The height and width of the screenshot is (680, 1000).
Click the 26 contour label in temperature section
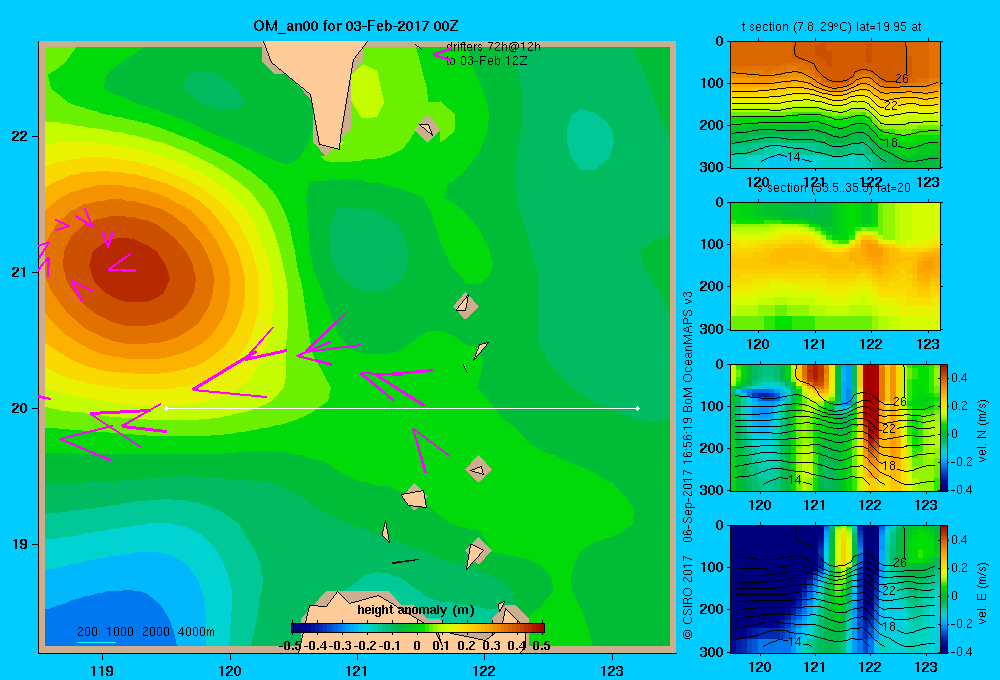pos(902,78)
